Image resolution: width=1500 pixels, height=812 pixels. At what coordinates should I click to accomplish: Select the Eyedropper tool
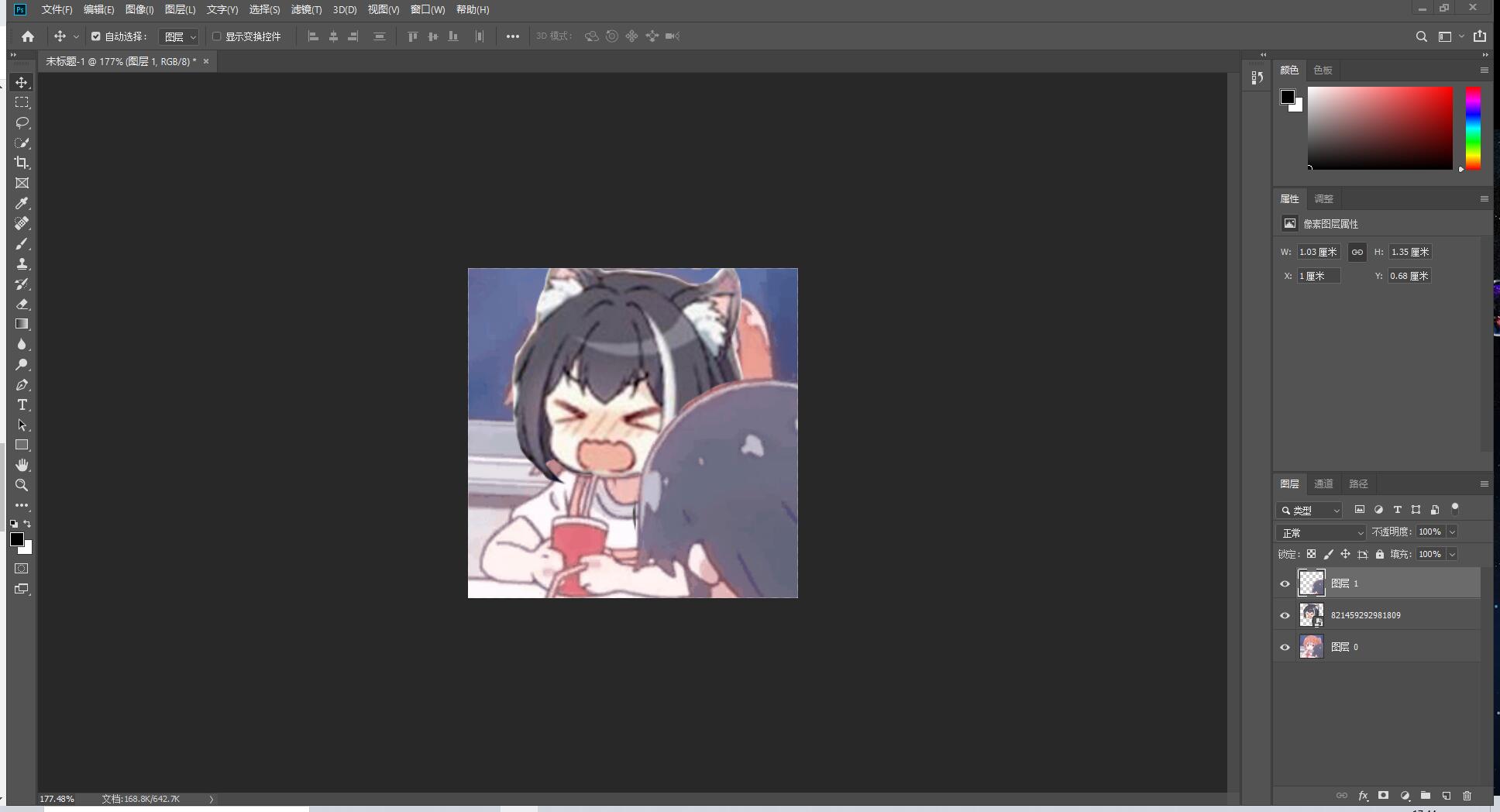(22, 203)
